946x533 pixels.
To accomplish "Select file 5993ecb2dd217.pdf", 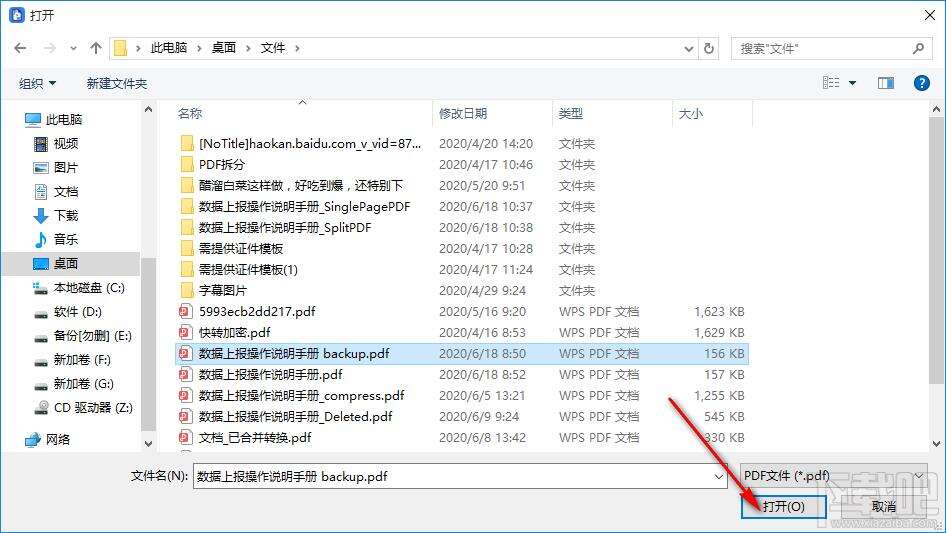I will [x=257, y=311].
